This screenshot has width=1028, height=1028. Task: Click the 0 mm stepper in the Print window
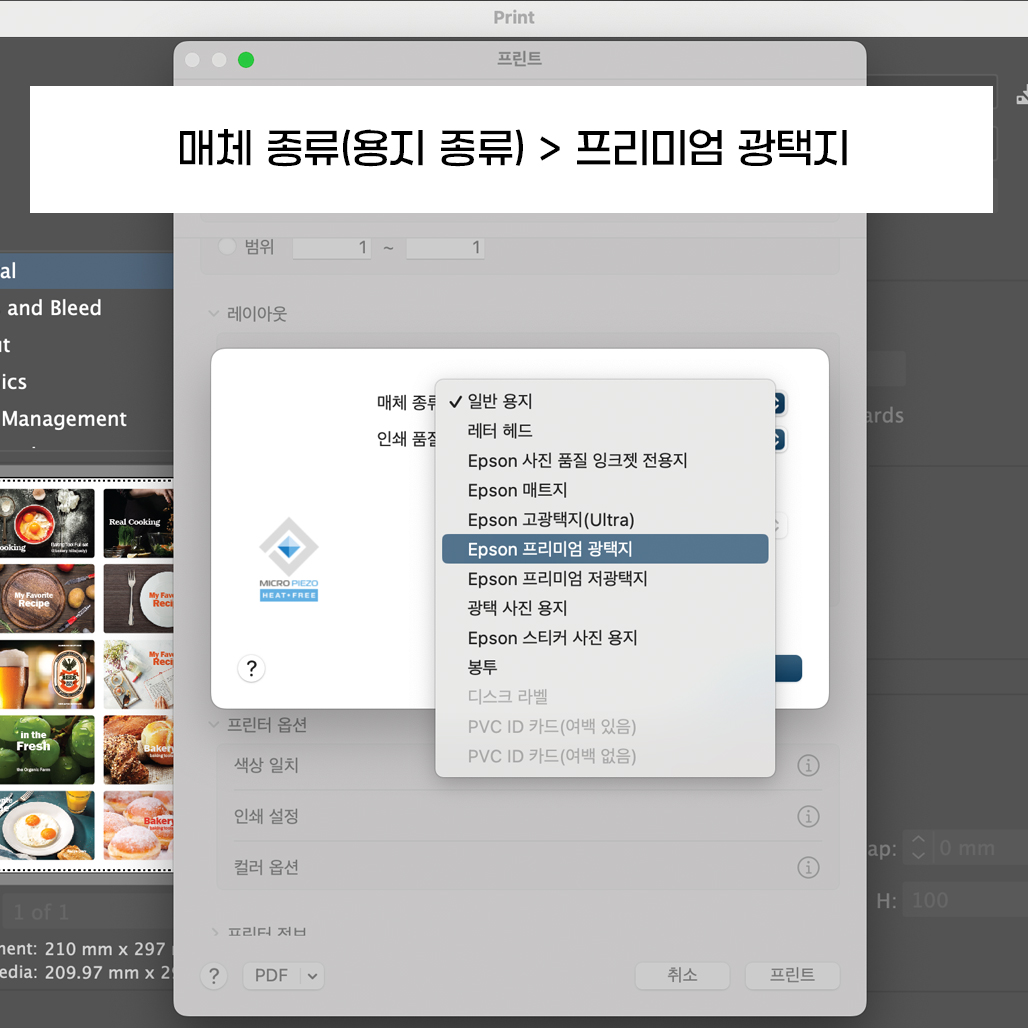coord(919,848)
